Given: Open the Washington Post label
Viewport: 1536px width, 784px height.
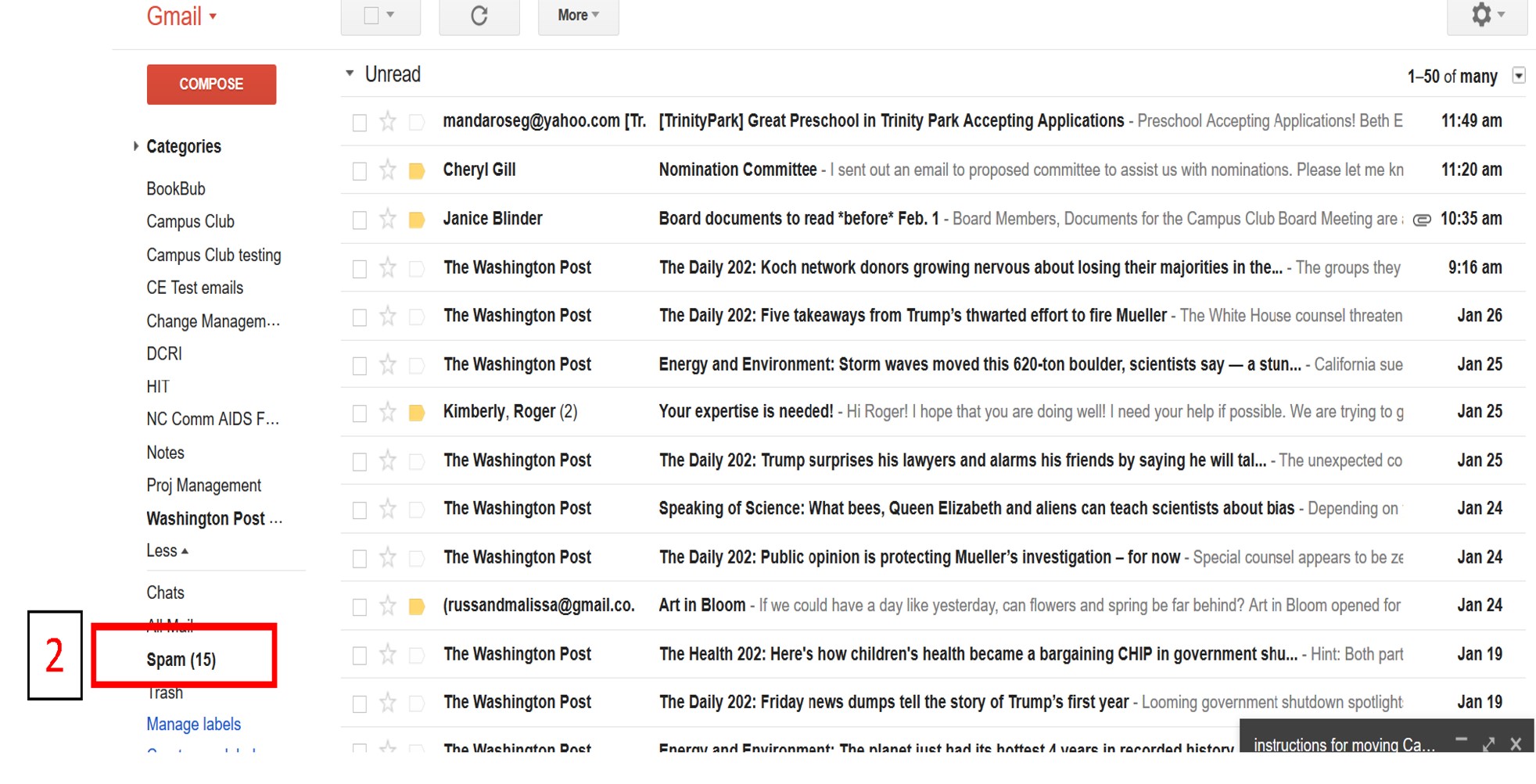Looking at the screenshot, I should [x=214, y=519].
